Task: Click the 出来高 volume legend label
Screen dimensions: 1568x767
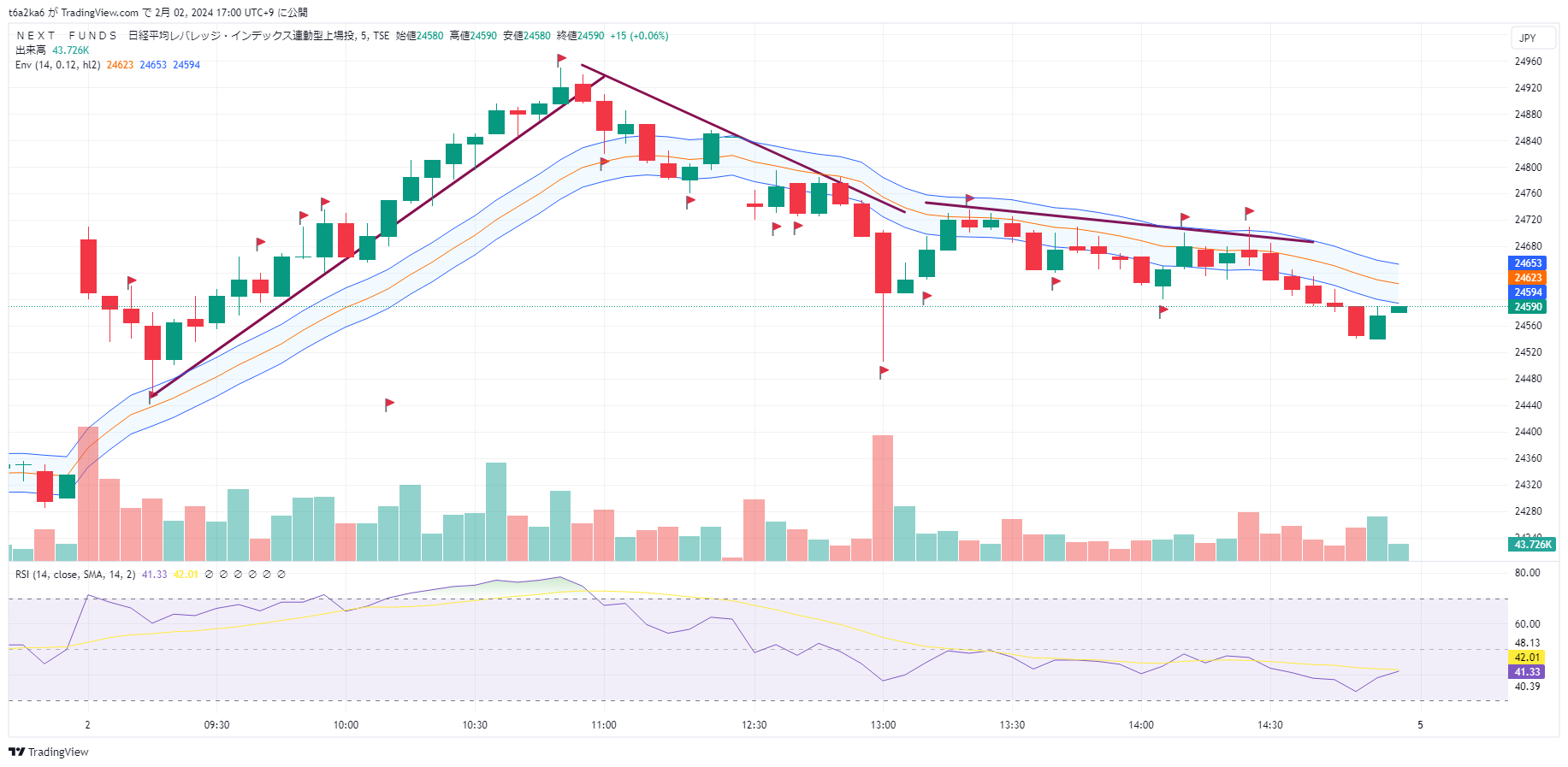Action: pos(31,50)
